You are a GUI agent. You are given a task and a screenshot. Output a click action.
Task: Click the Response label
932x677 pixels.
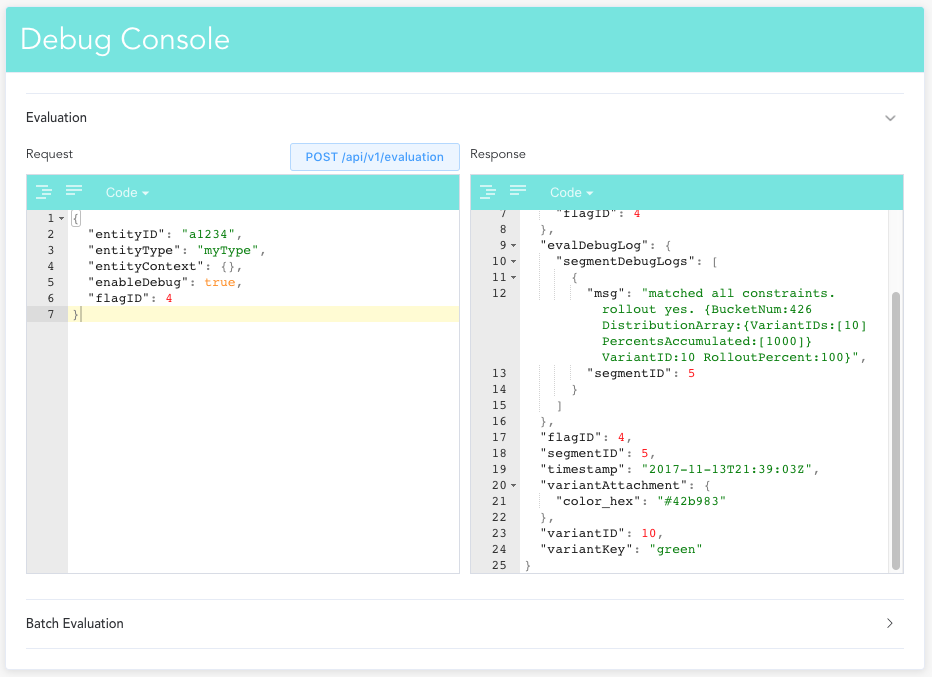click(x=498, y=154)
